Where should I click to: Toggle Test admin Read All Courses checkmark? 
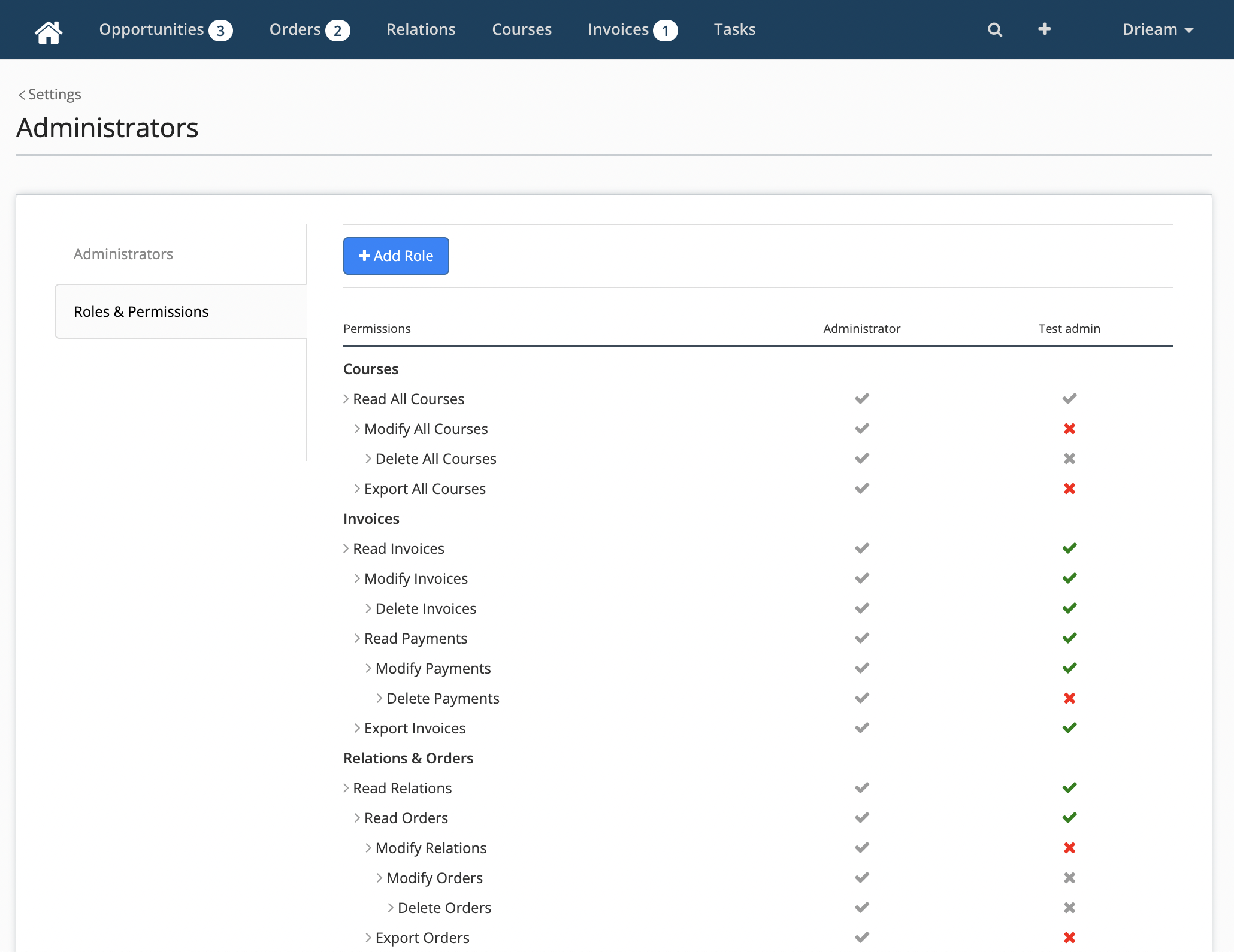coord(1069,398)
